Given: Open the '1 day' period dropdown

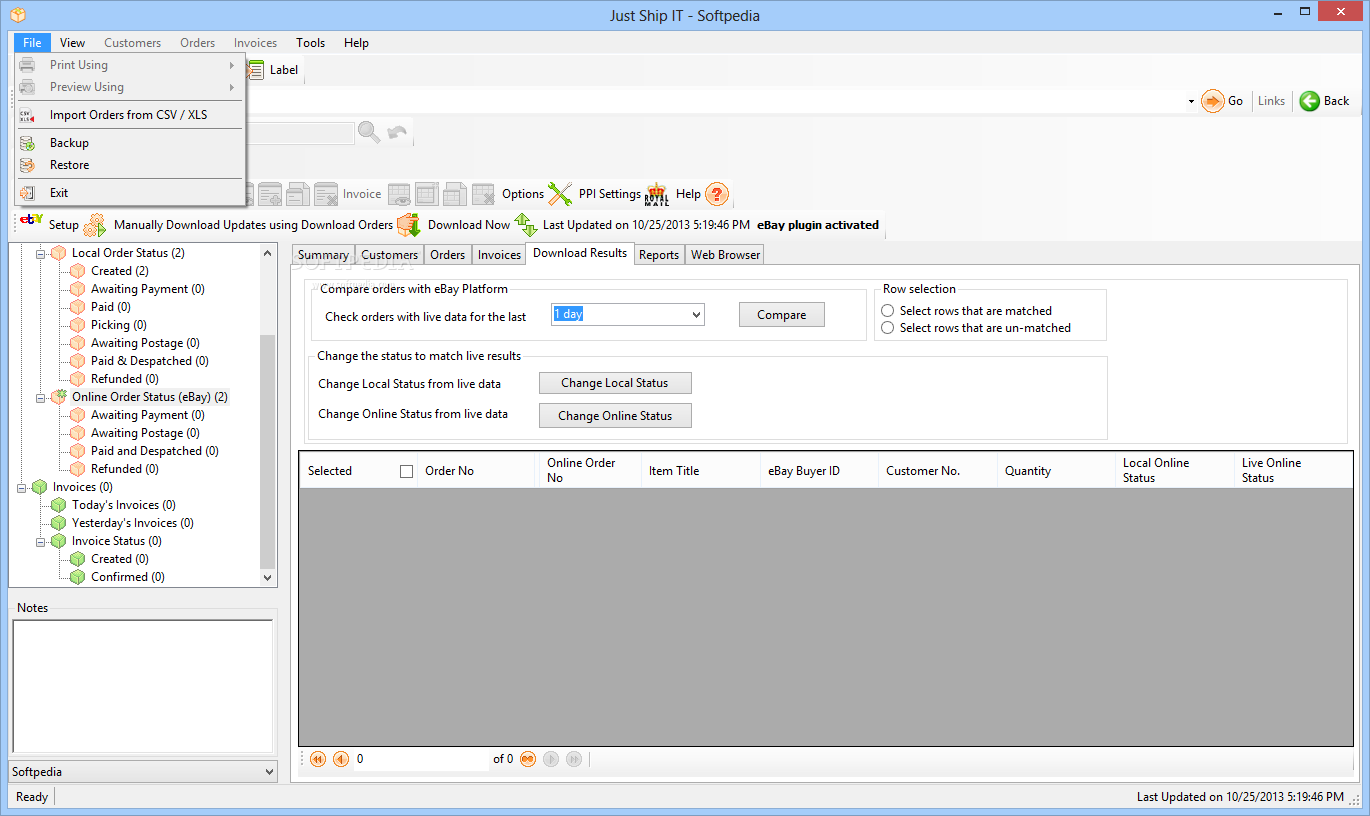Looking at the screenshot, I should pyautogui.click(x=697, y=315).
